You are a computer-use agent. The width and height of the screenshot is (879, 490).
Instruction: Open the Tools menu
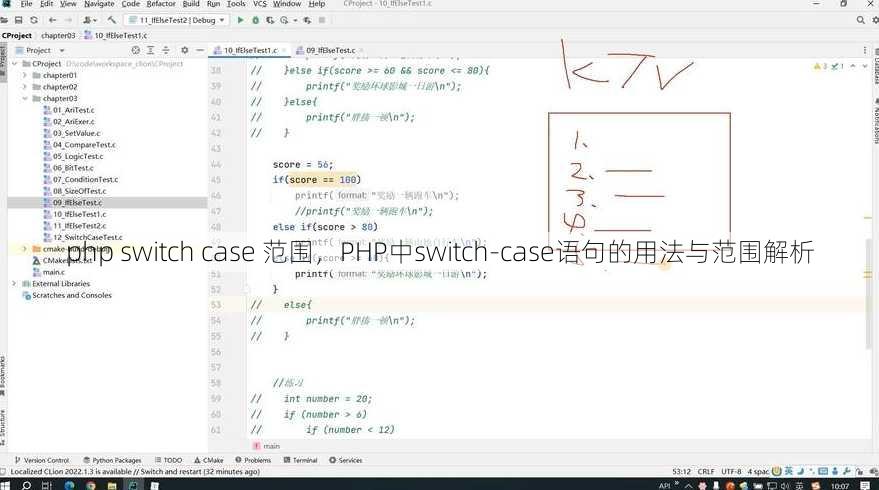click(x=236, y=4)
